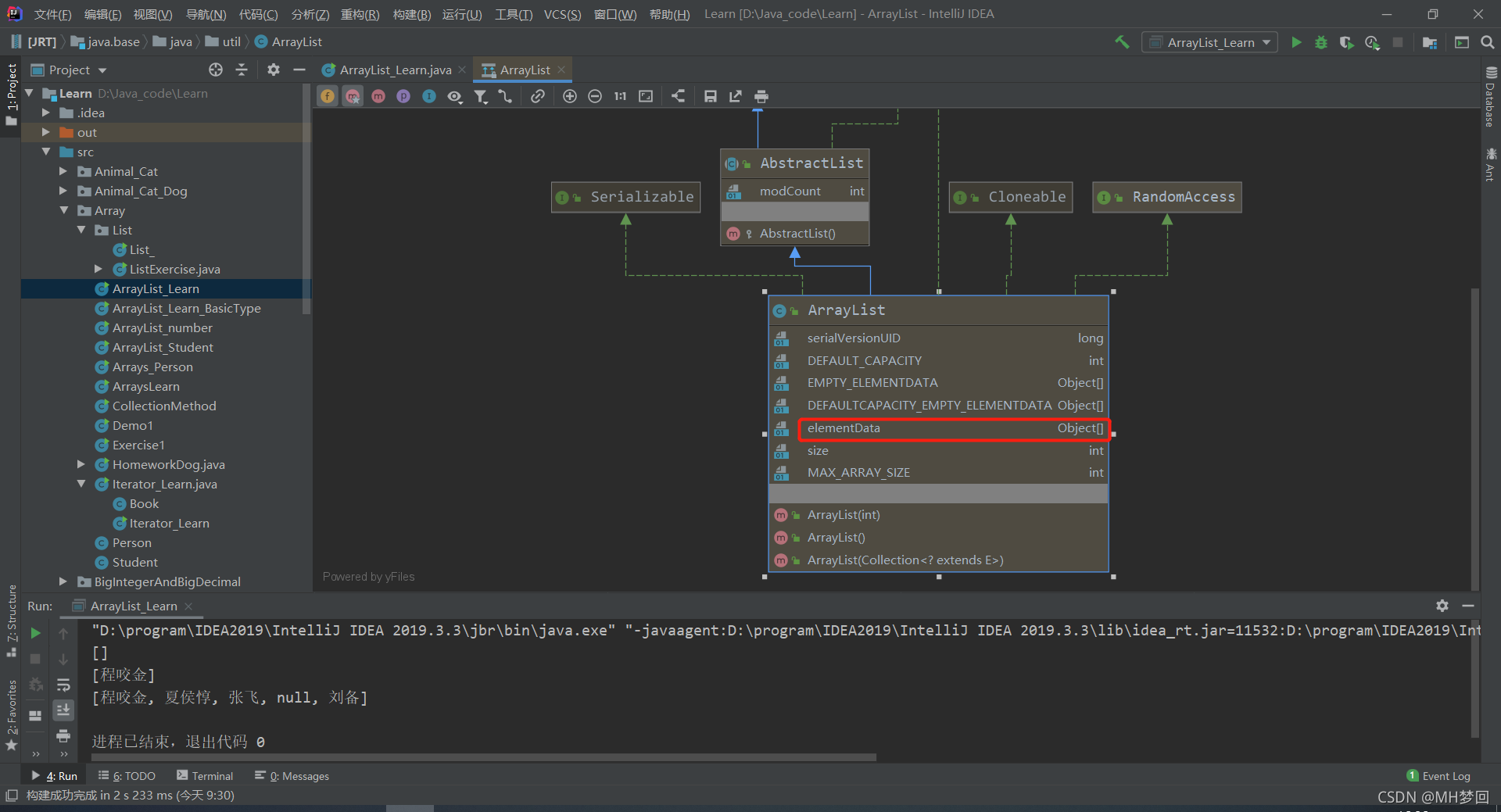Close the ArrayList_Learn run tab
This screenshot has height=812, width=1501.
pos(188,606)
